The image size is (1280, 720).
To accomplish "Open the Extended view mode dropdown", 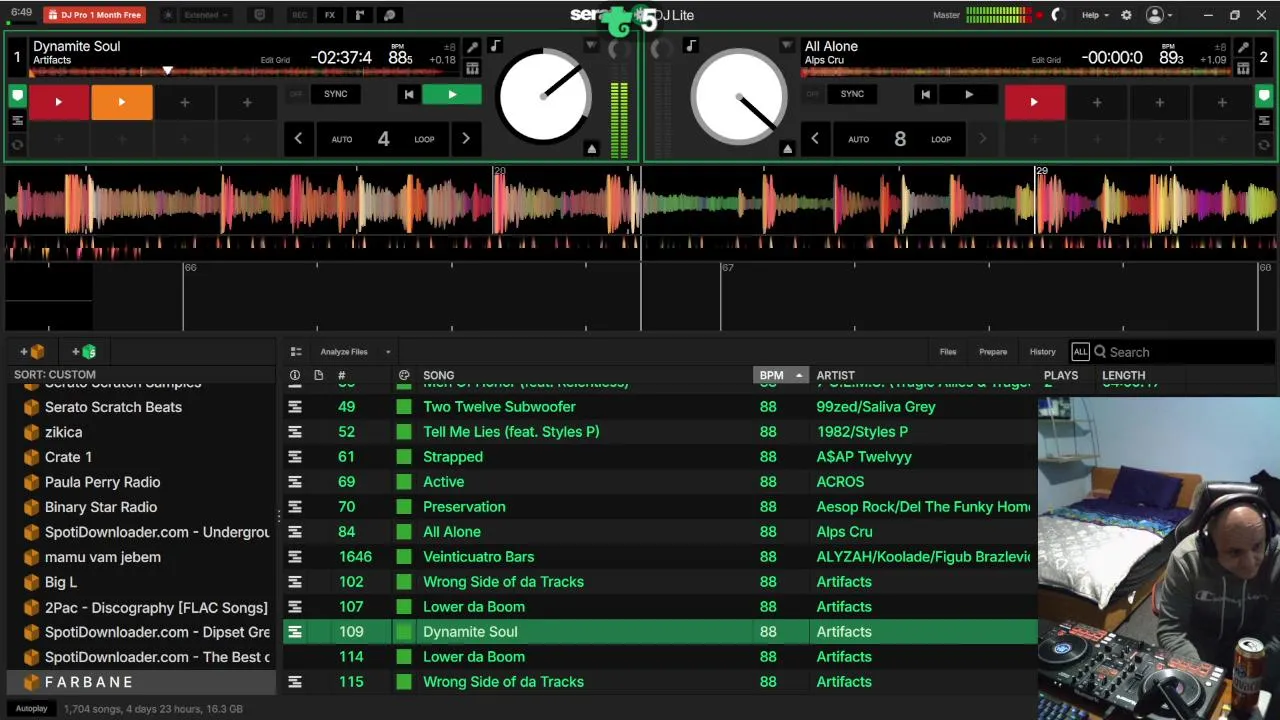I will [x=208, y=15].
